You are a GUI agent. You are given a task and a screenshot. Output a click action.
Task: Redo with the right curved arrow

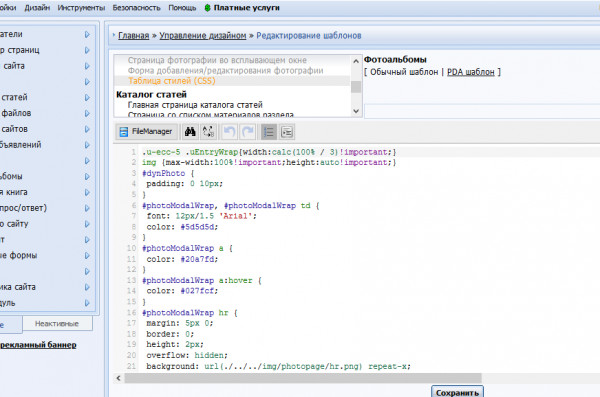coord(248,132)
